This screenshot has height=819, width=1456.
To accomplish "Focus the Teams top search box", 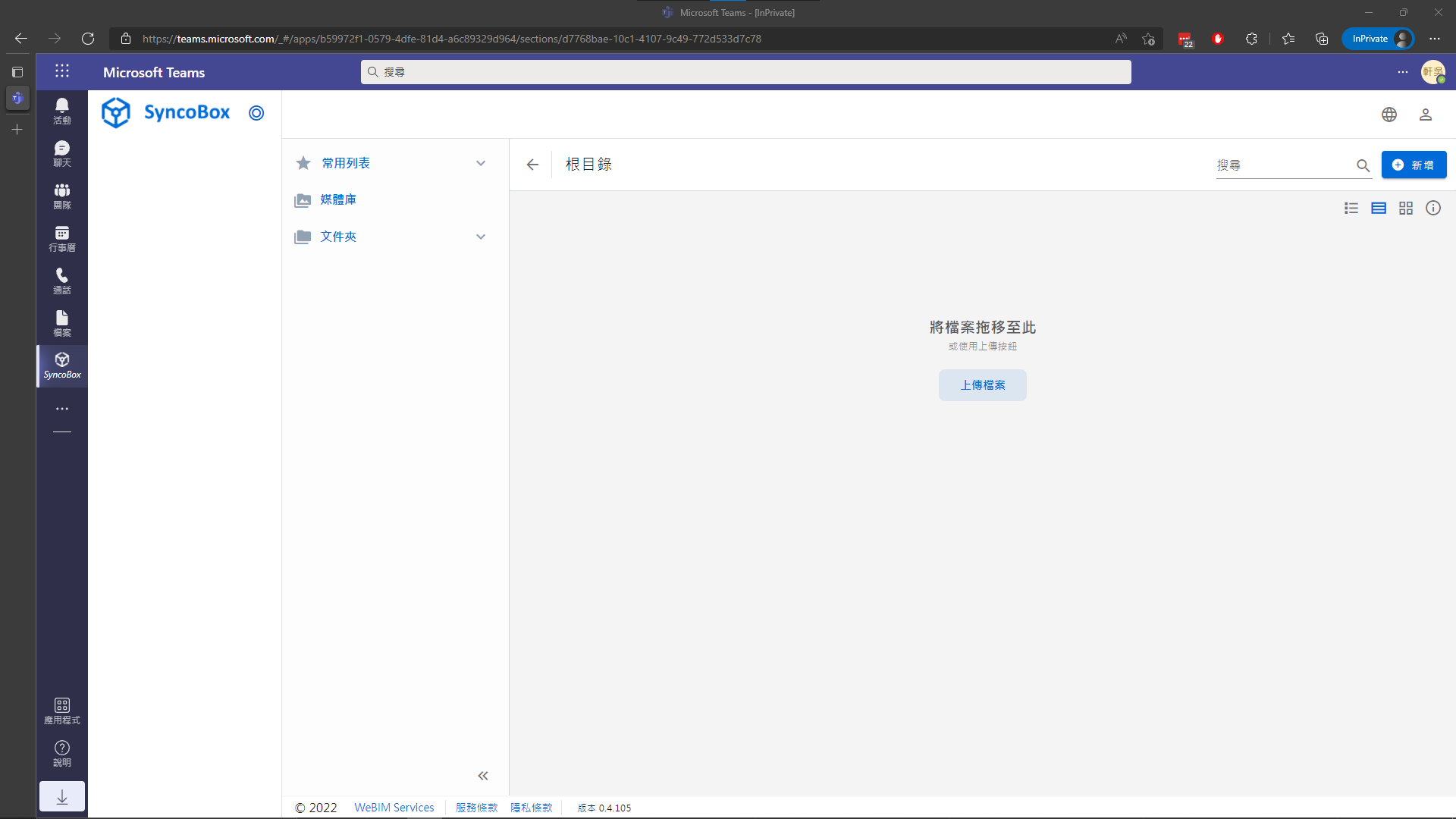I will pos(745,72).
